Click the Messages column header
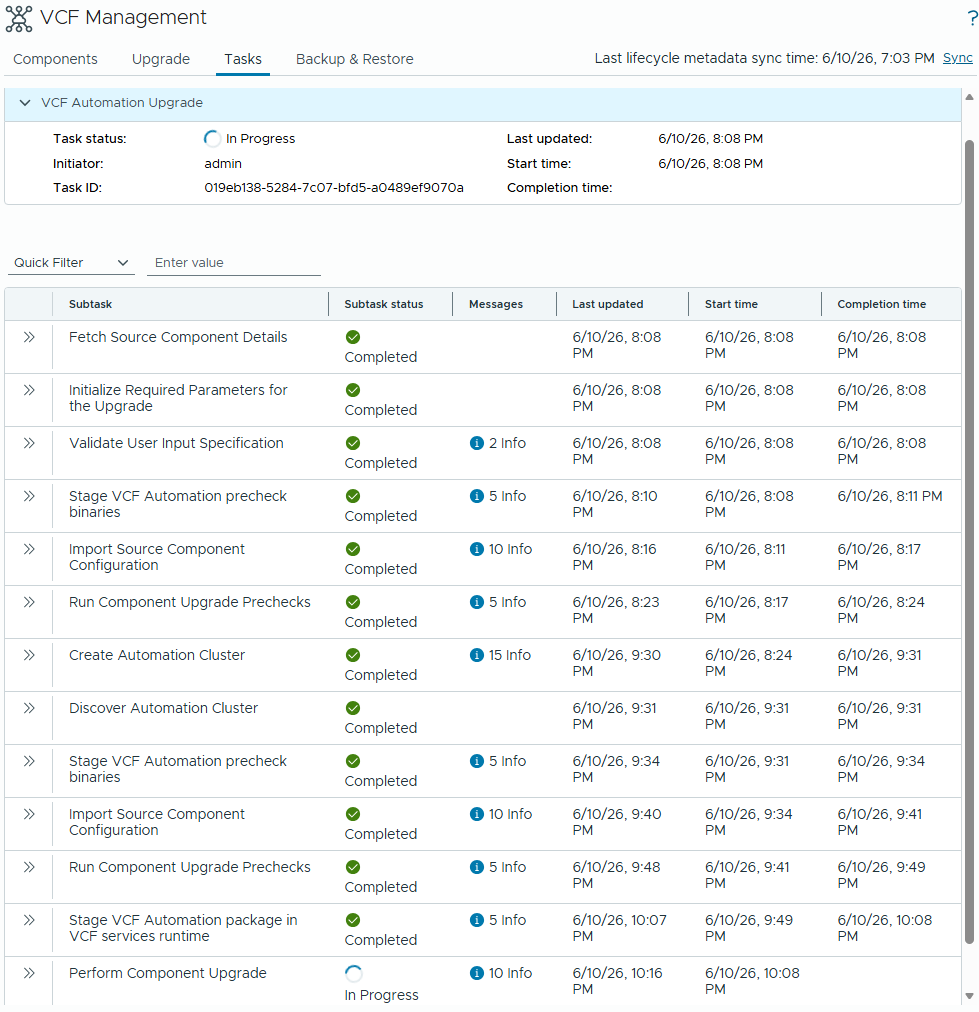Viewport: 979px width, 1012px height. click(x=496, y=304)
